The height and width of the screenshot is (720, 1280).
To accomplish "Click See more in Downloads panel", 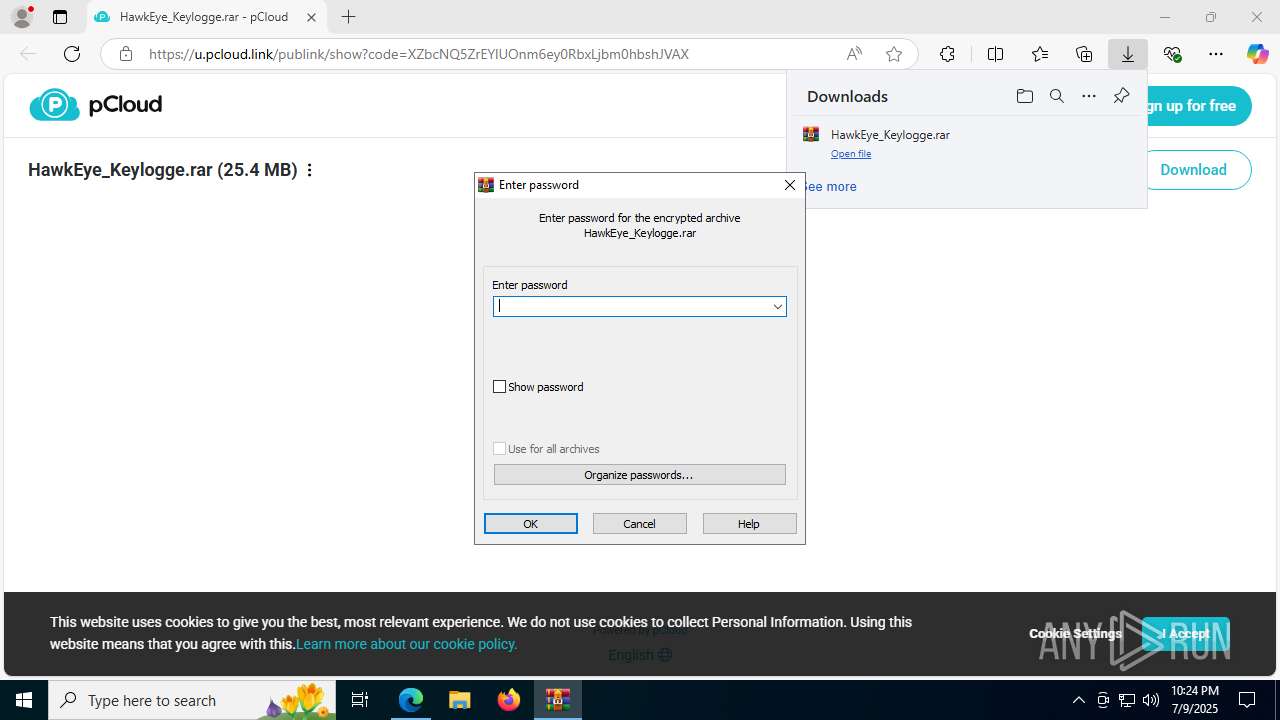I will pyautogui.click(x=830, y=186).
